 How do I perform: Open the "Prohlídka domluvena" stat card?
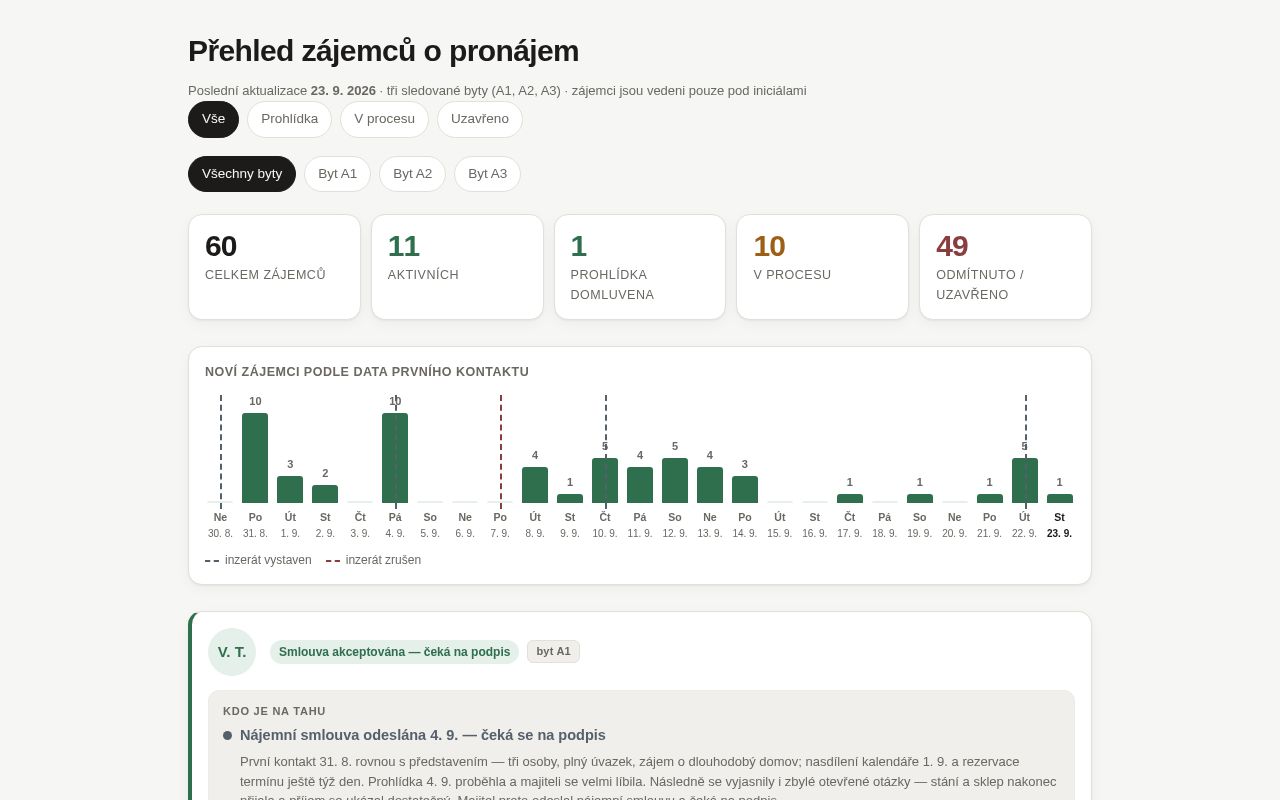[x=640, y=267]
